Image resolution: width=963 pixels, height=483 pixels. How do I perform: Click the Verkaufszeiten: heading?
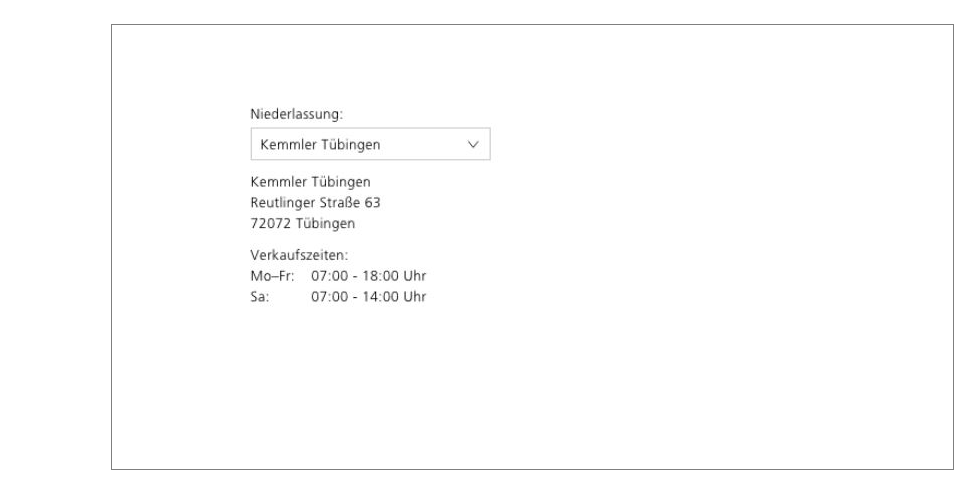[x=299, y=255]
